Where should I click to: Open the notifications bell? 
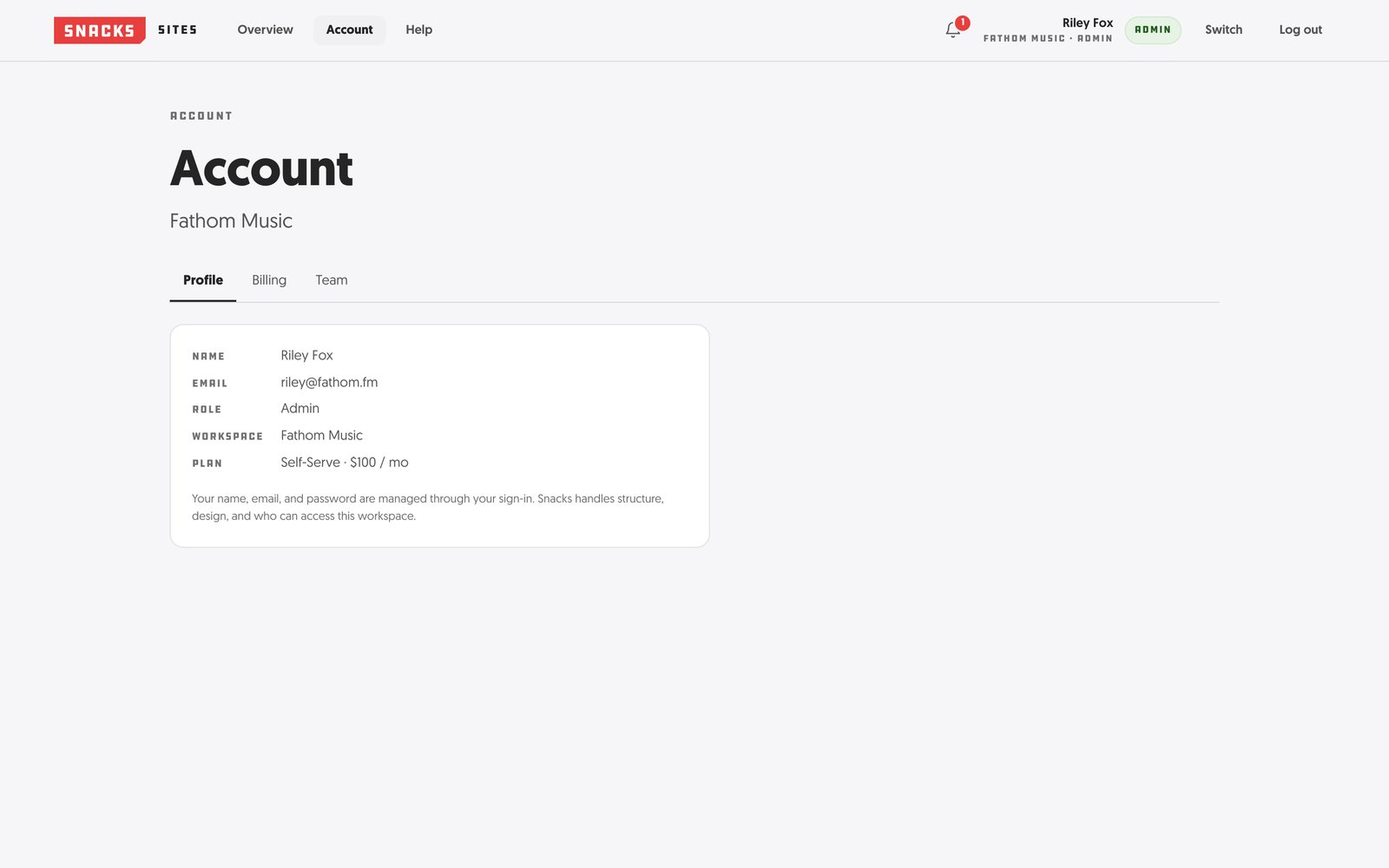[x=952, y=30]
